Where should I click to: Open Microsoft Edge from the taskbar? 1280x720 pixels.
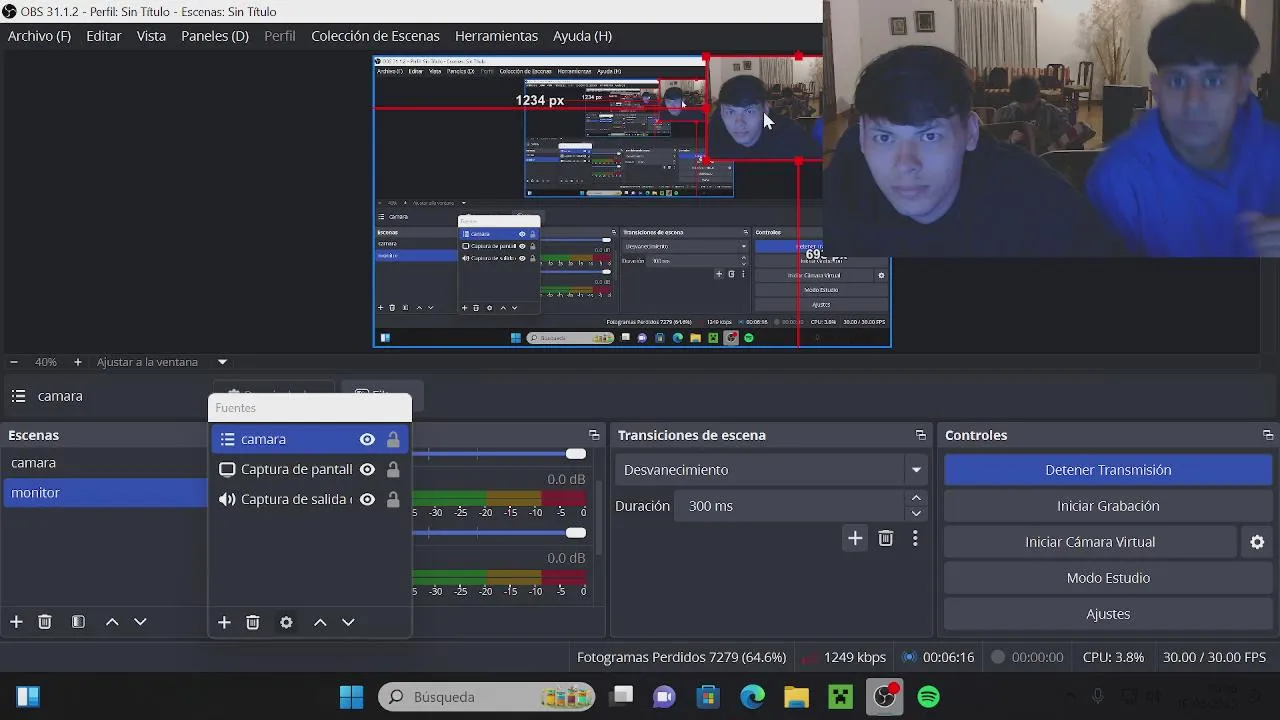(752, 697)
